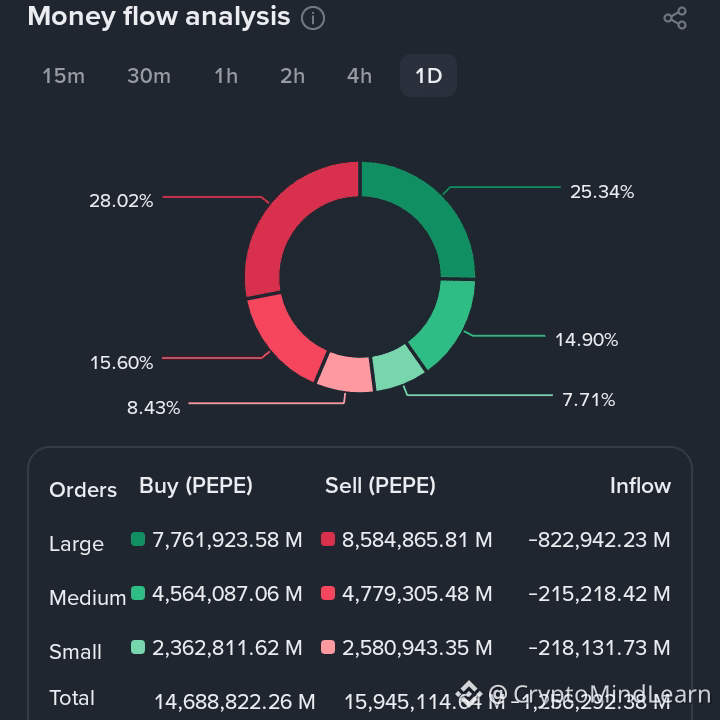
Task: Click the Orders column header
Action: (x=83, y=490)
